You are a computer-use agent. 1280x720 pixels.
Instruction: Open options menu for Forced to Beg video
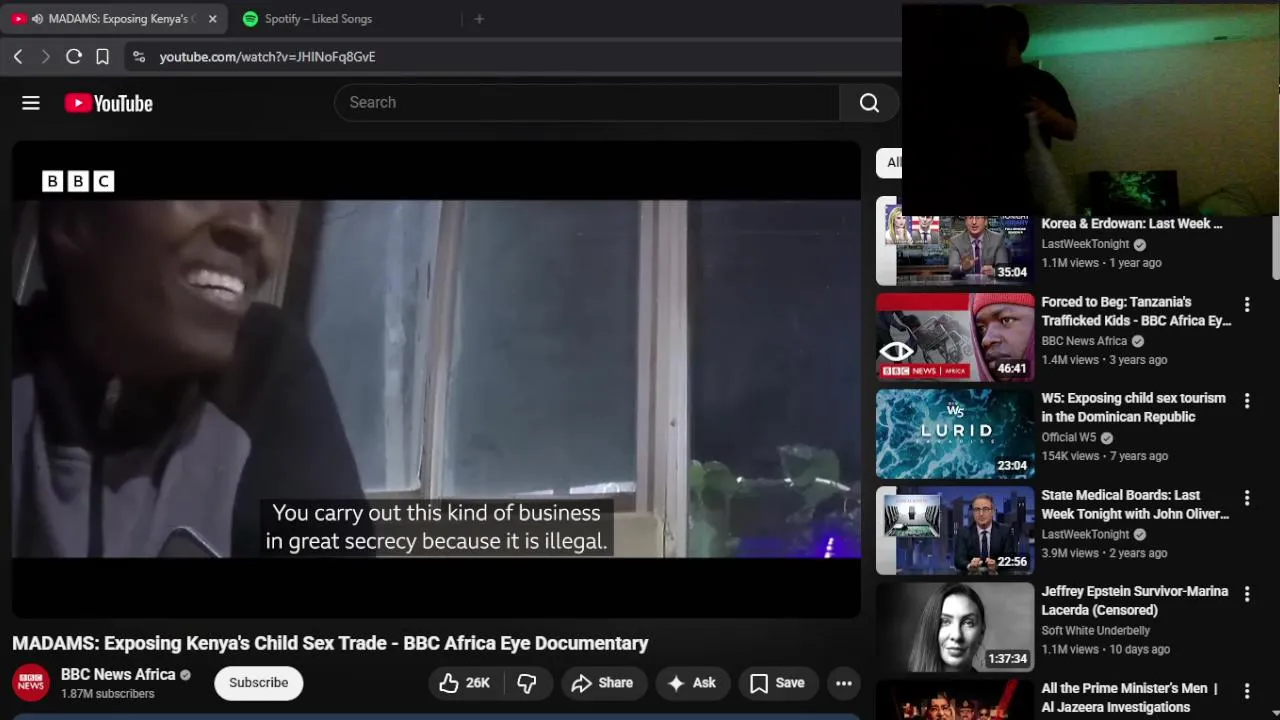(x=1247, y=304)
